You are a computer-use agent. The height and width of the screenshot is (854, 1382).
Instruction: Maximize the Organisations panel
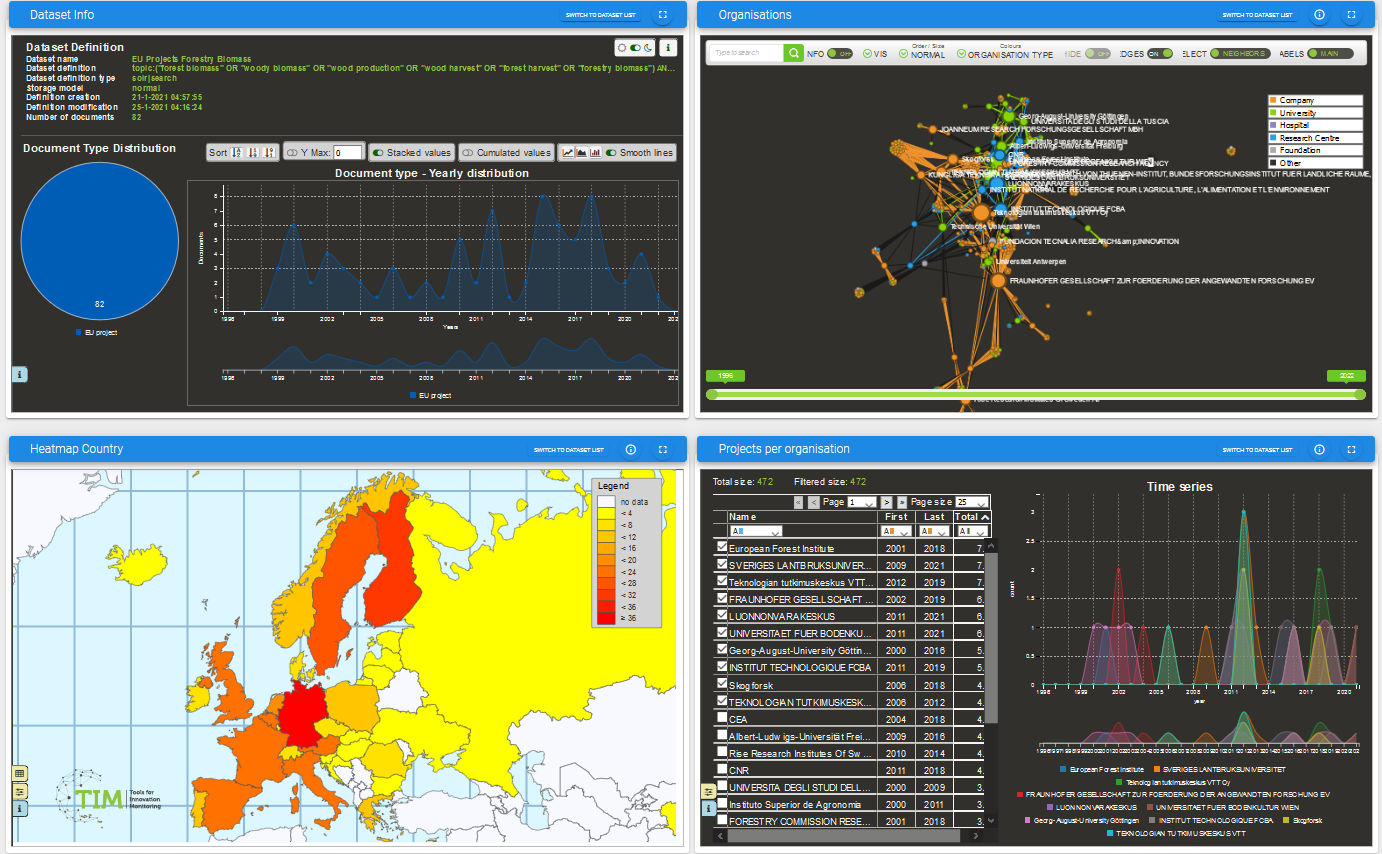[1350, 15]
